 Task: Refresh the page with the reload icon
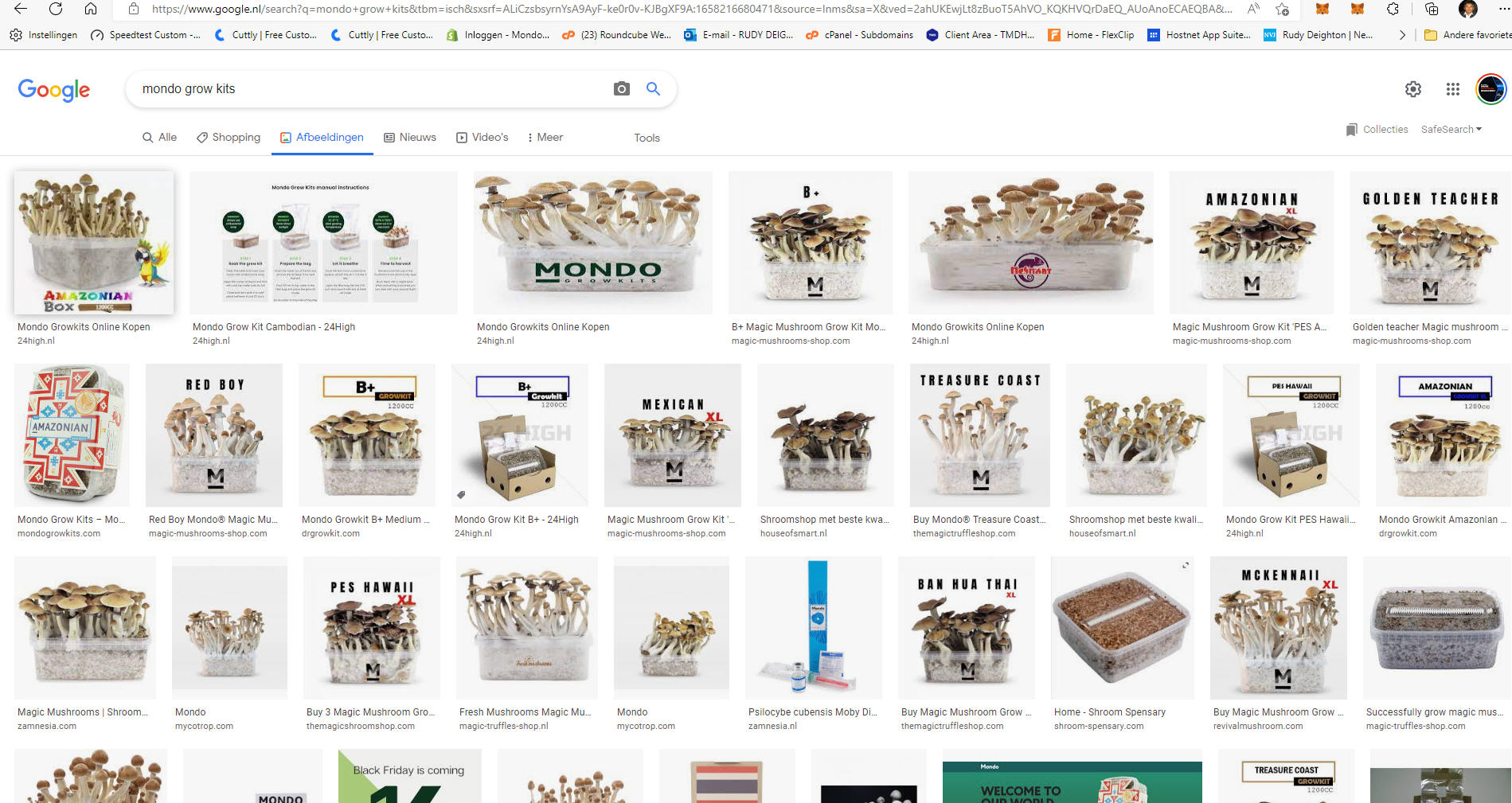click(54, 10)
